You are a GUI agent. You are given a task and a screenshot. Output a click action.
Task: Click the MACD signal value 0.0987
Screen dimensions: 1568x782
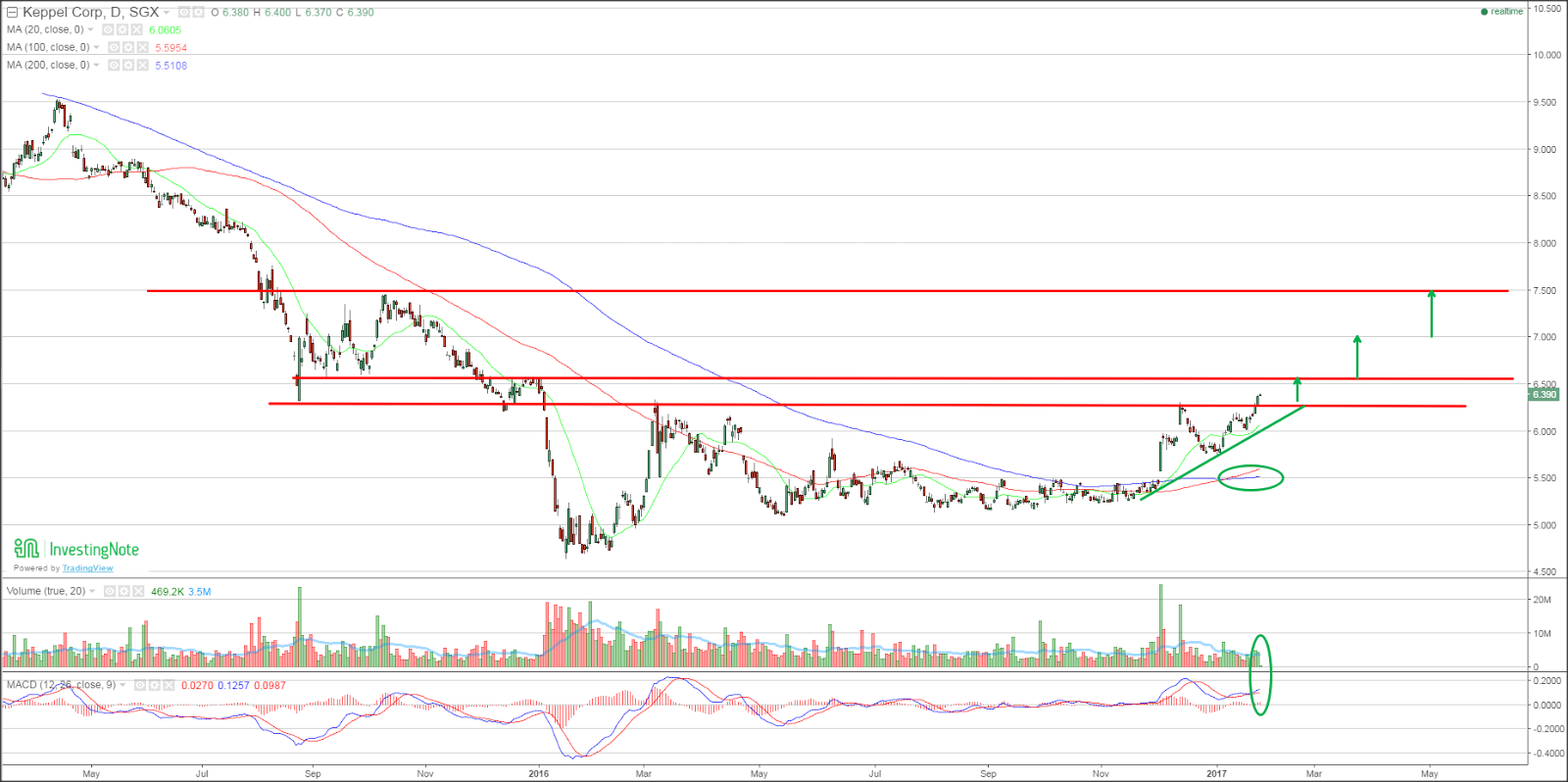tap(269, 685)
